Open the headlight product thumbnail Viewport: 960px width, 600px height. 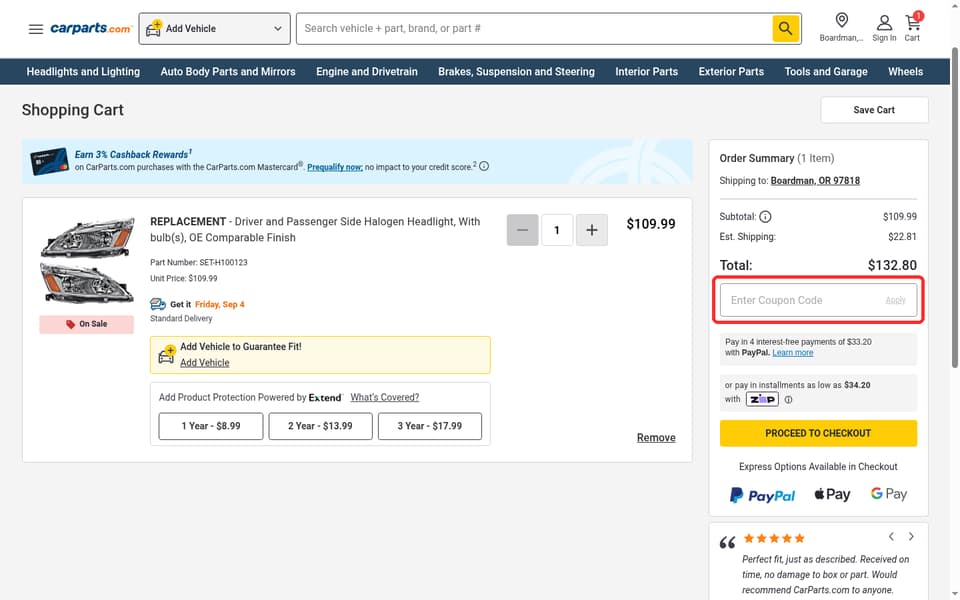87,260
